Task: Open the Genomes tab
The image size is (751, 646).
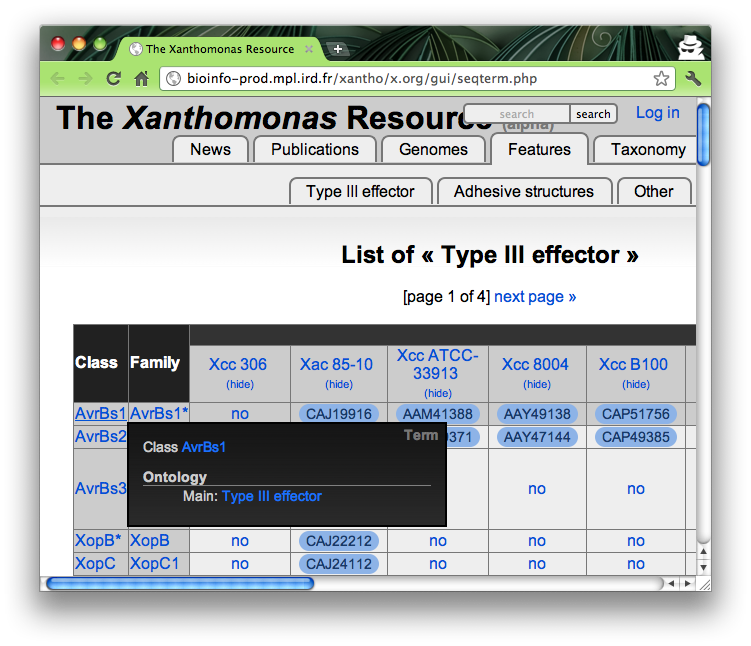Action: click(433, 150)
